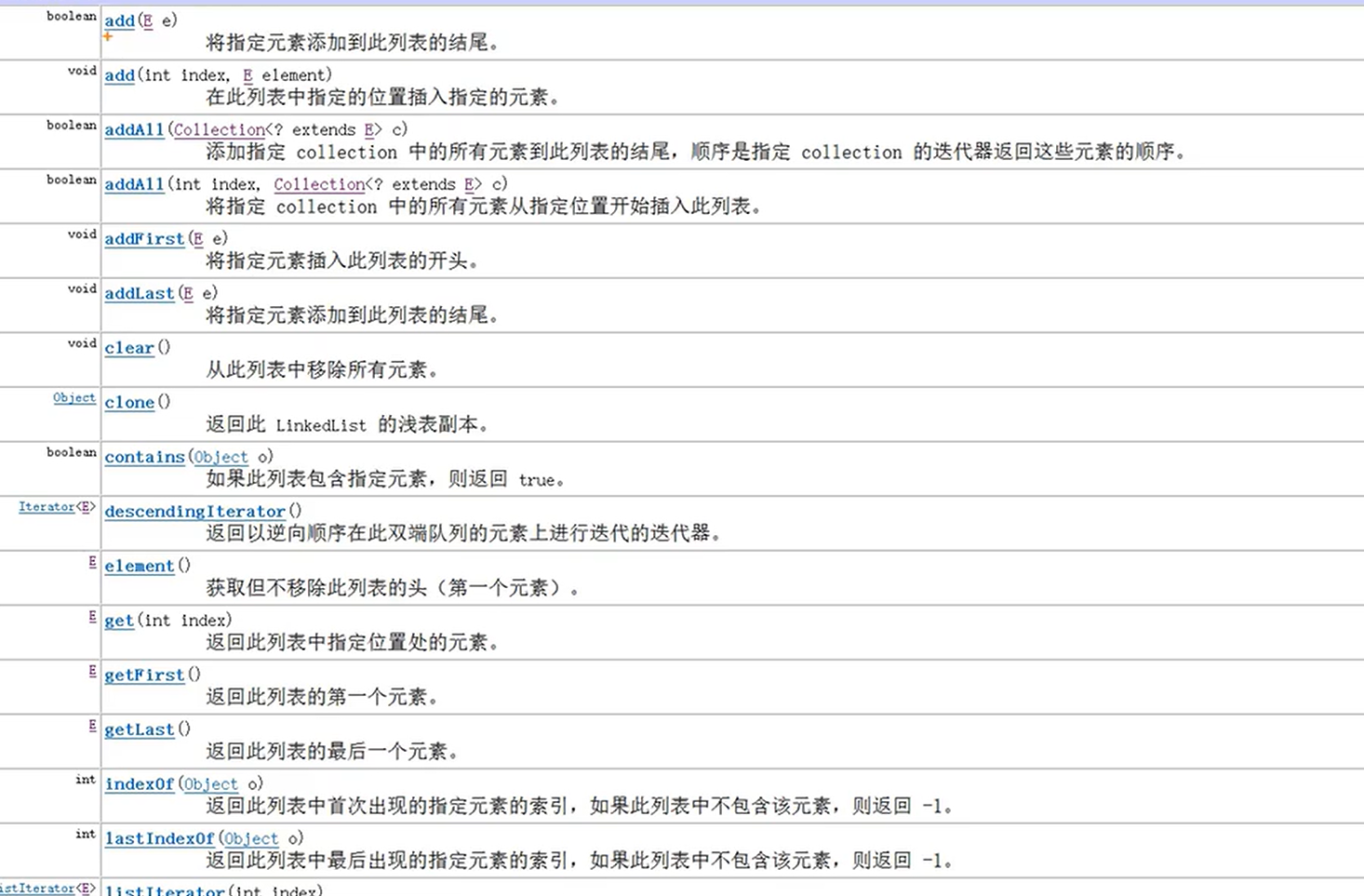Click the Object parameter link in contains
1364x896 pixels.
[221, 457]
